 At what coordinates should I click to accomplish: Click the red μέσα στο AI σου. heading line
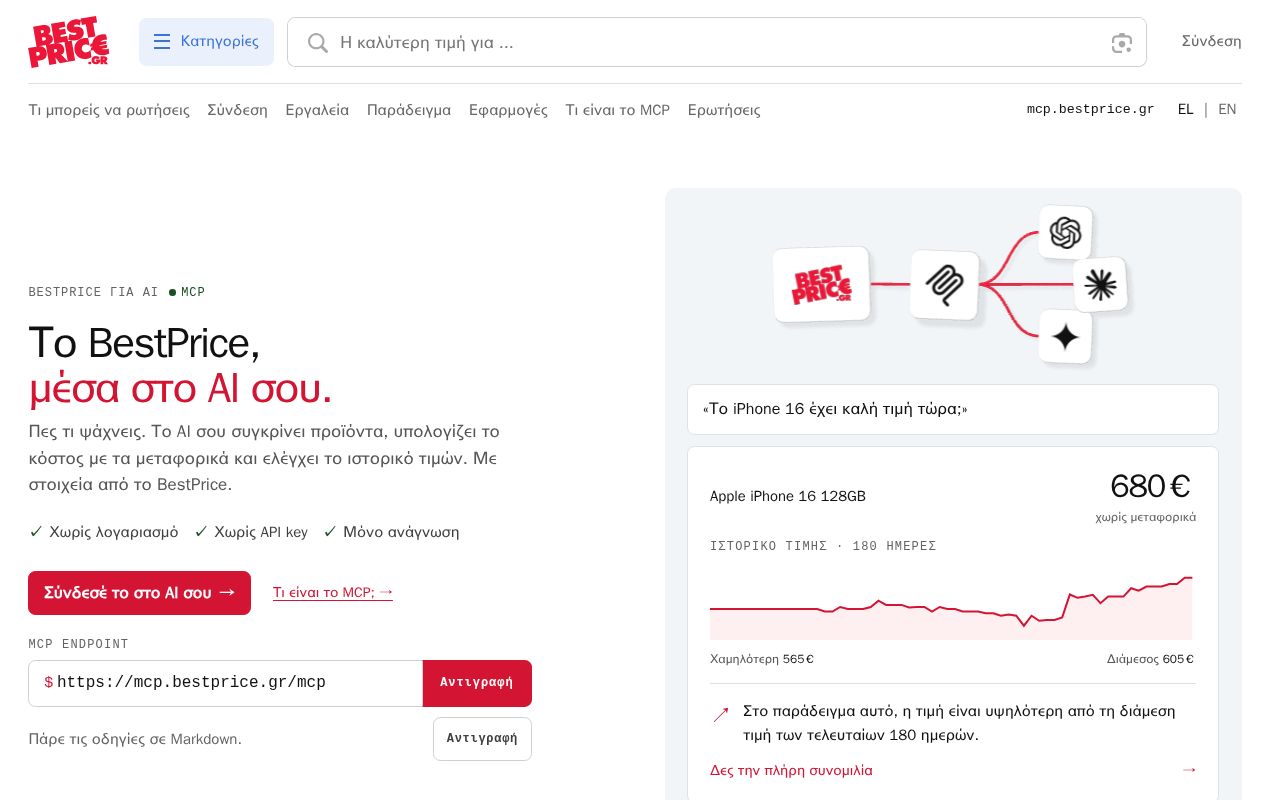coord(180,388)
